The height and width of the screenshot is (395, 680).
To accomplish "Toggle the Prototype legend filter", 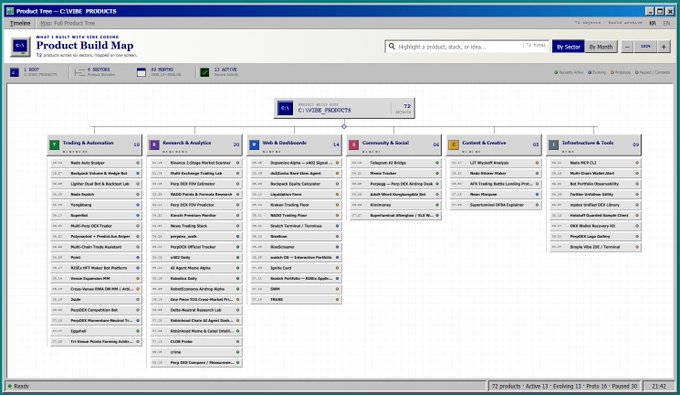I will pos(621,72).
